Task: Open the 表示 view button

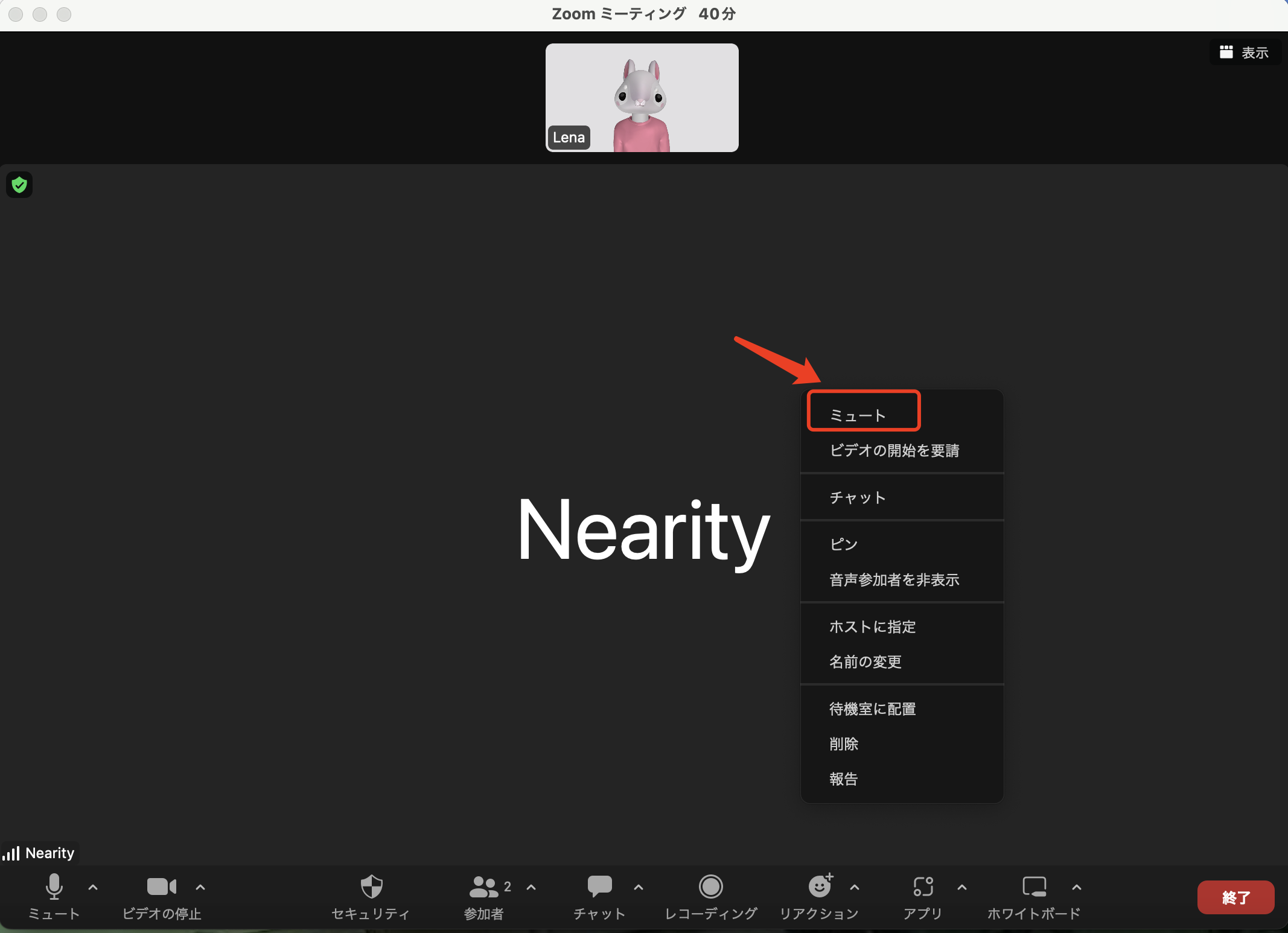Action: click(1245, 53)
